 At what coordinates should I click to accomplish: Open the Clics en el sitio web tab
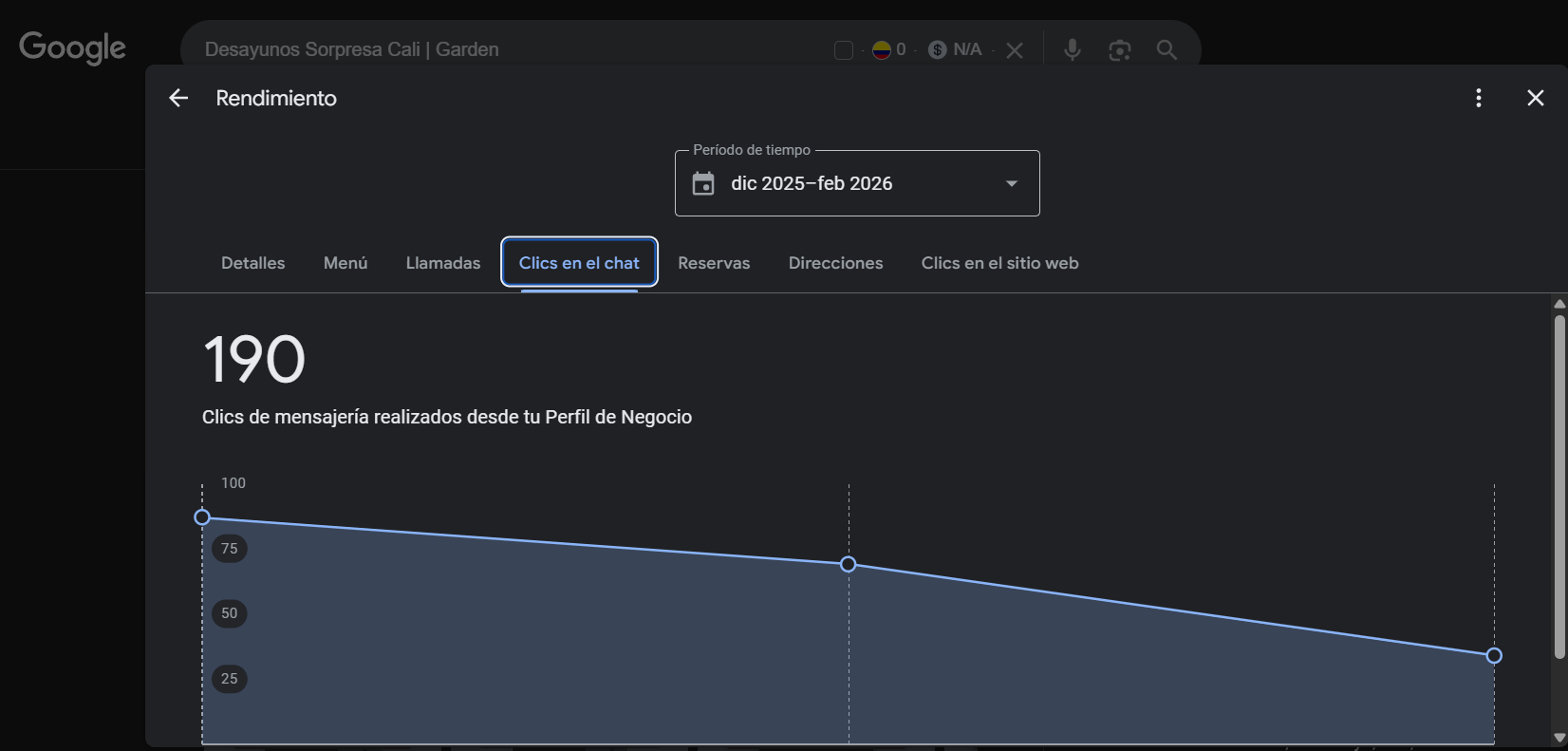[x=999, y=263]
